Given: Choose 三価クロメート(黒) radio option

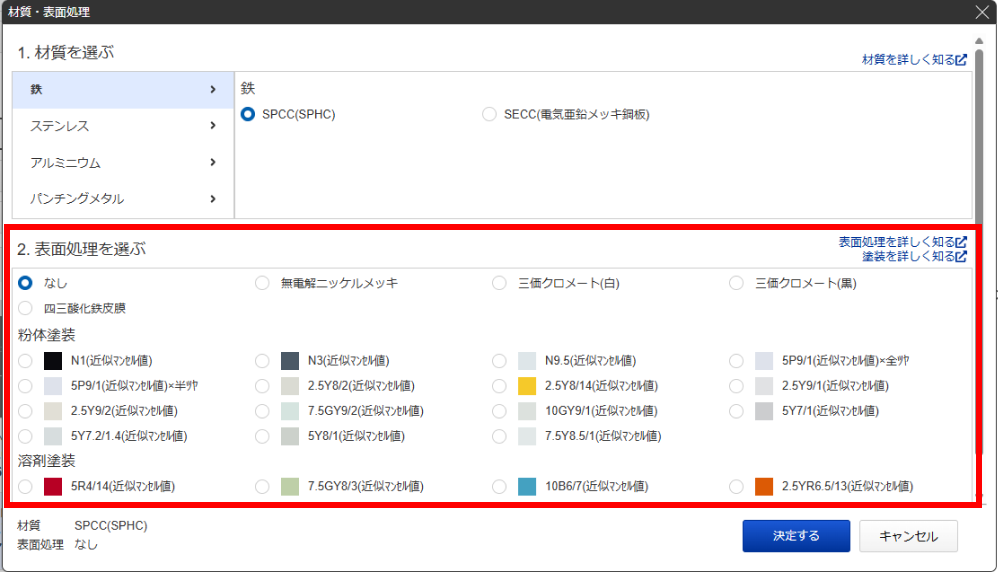Looking at the screenshot, I should 736,283.
